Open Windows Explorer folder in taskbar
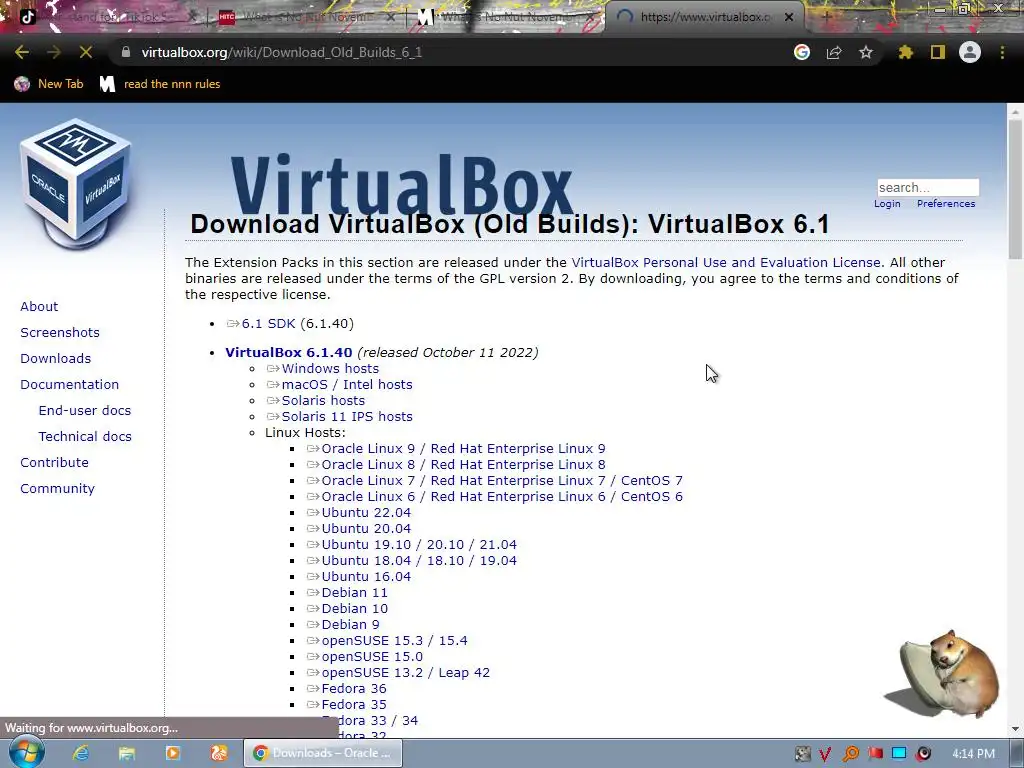Image resolution: width=1024 pixels, height=768 pixels. [x=127, y=753]
